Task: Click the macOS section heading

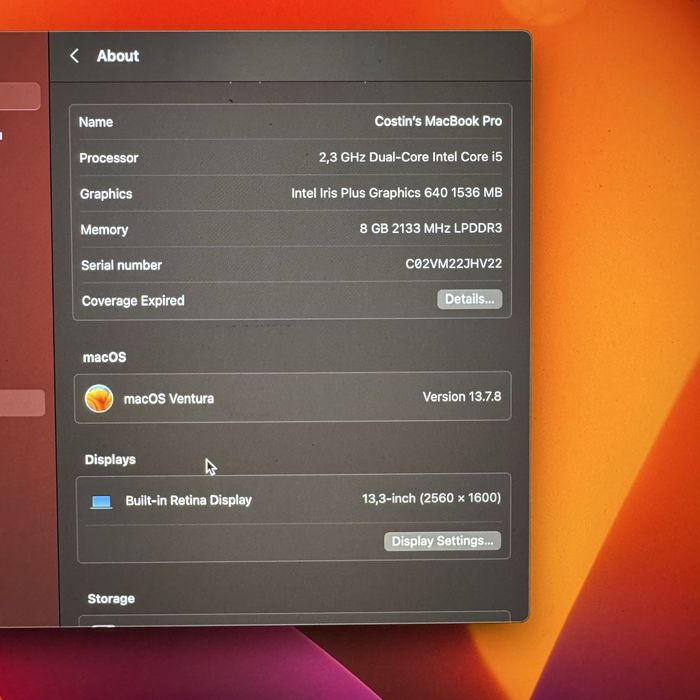Action: tap(104, 357)
